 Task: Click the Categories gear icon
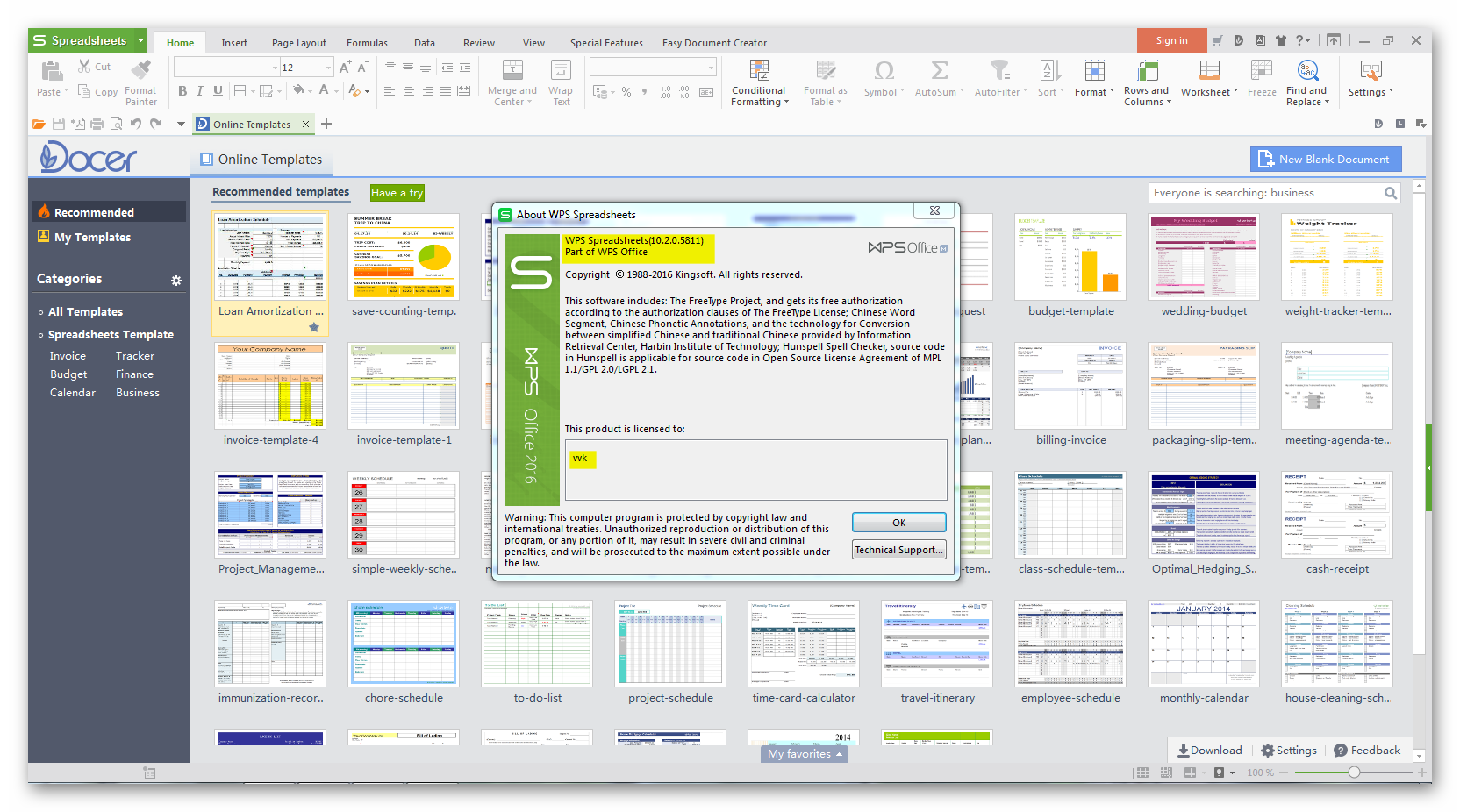[176, 281]
